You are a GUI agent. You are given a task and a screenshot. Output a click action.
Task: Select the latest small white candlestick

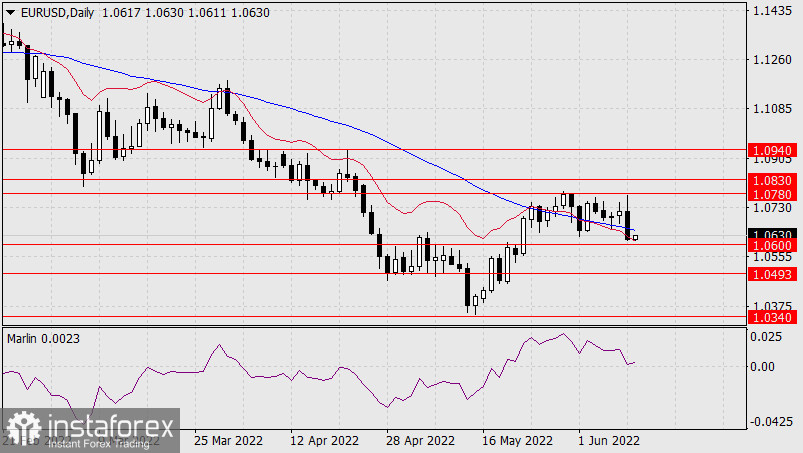click(x=636, y=238)
